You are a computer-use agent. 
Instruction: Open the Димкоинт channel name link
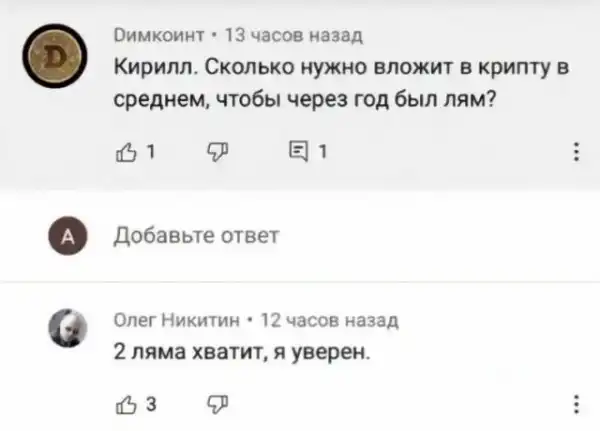click(x=159, y=37)
